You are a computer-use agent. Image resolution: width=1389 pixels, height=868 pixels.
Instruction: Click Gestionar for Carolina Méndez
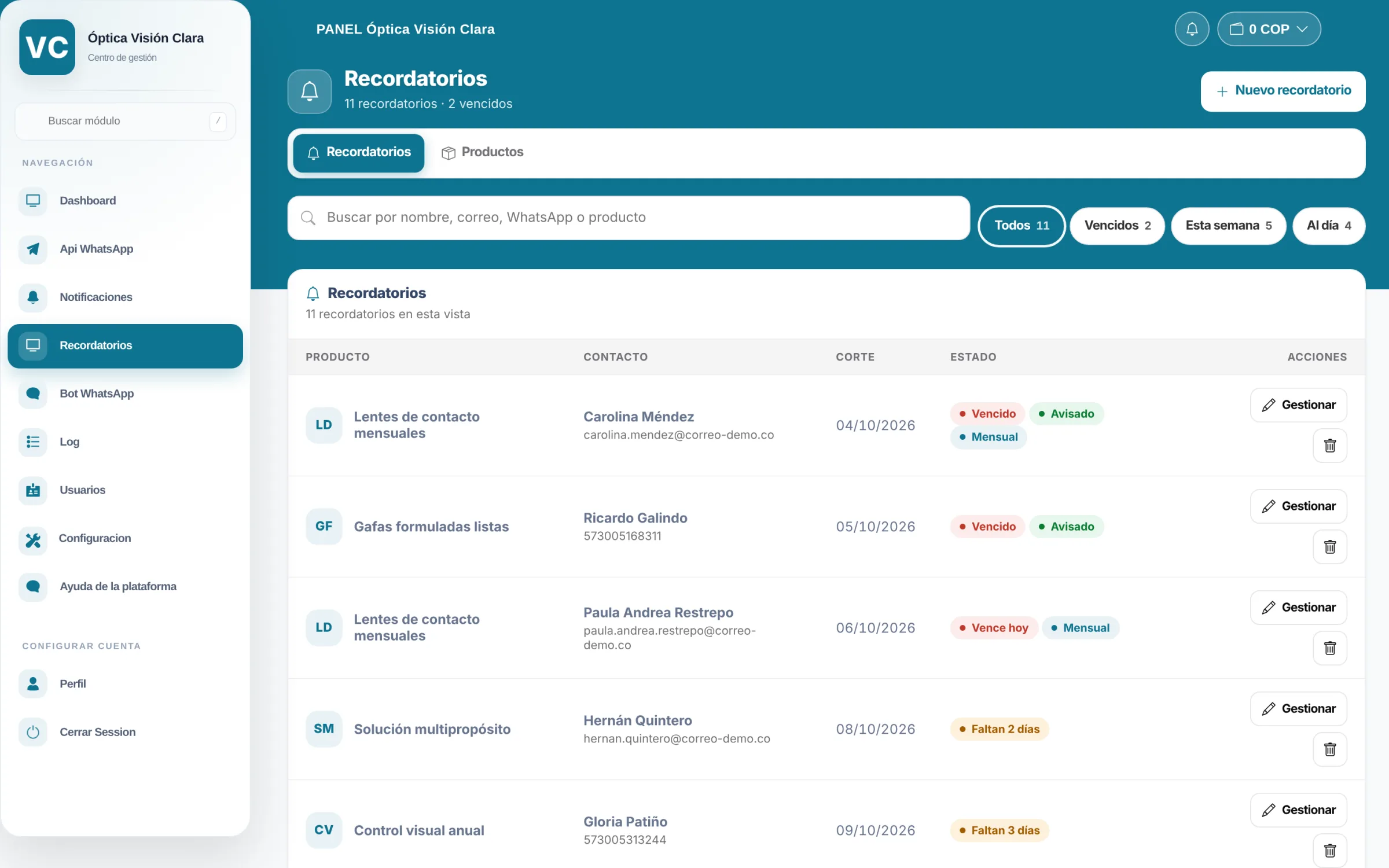[x=1298, y=405]
